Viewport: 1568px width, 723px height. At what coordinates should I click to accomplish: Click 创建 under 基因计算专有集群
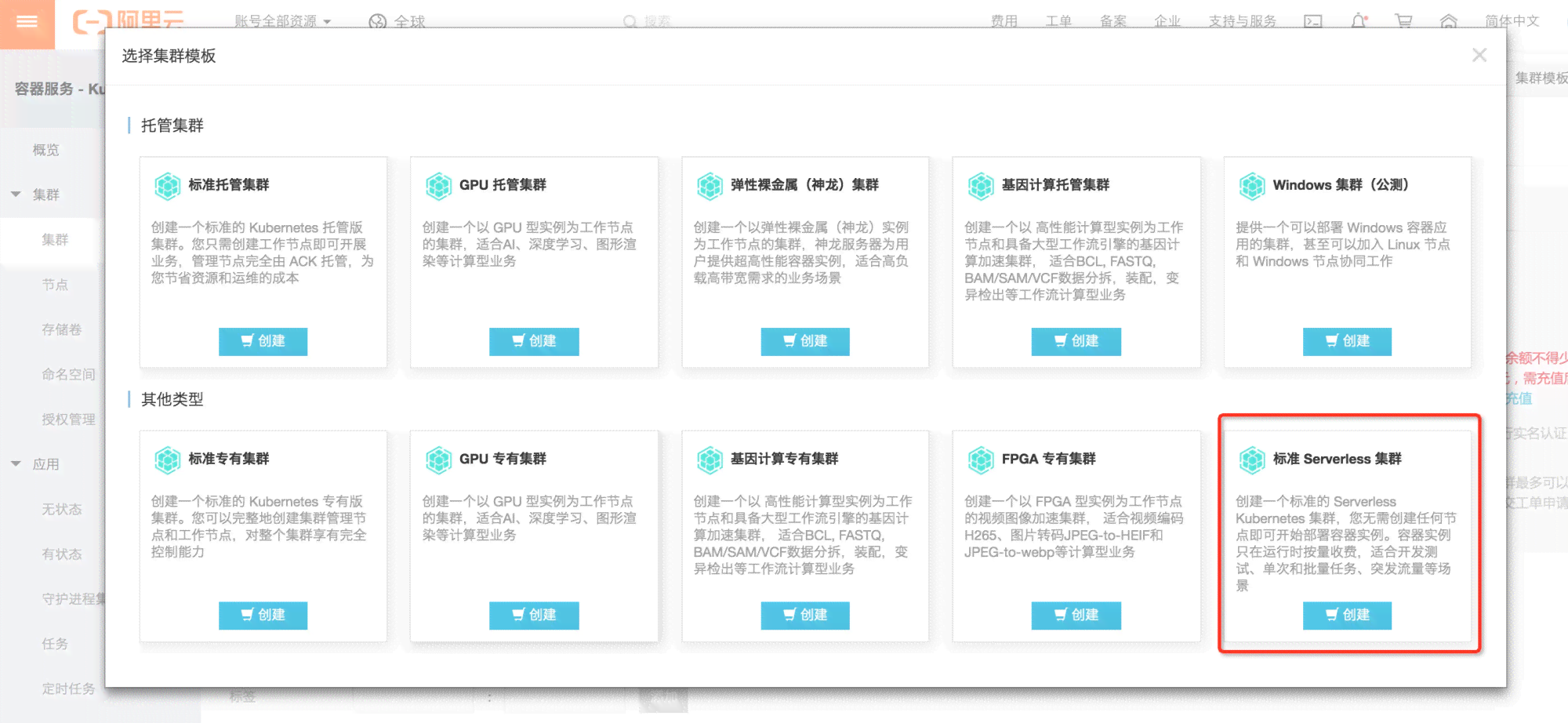coord(805,615)
